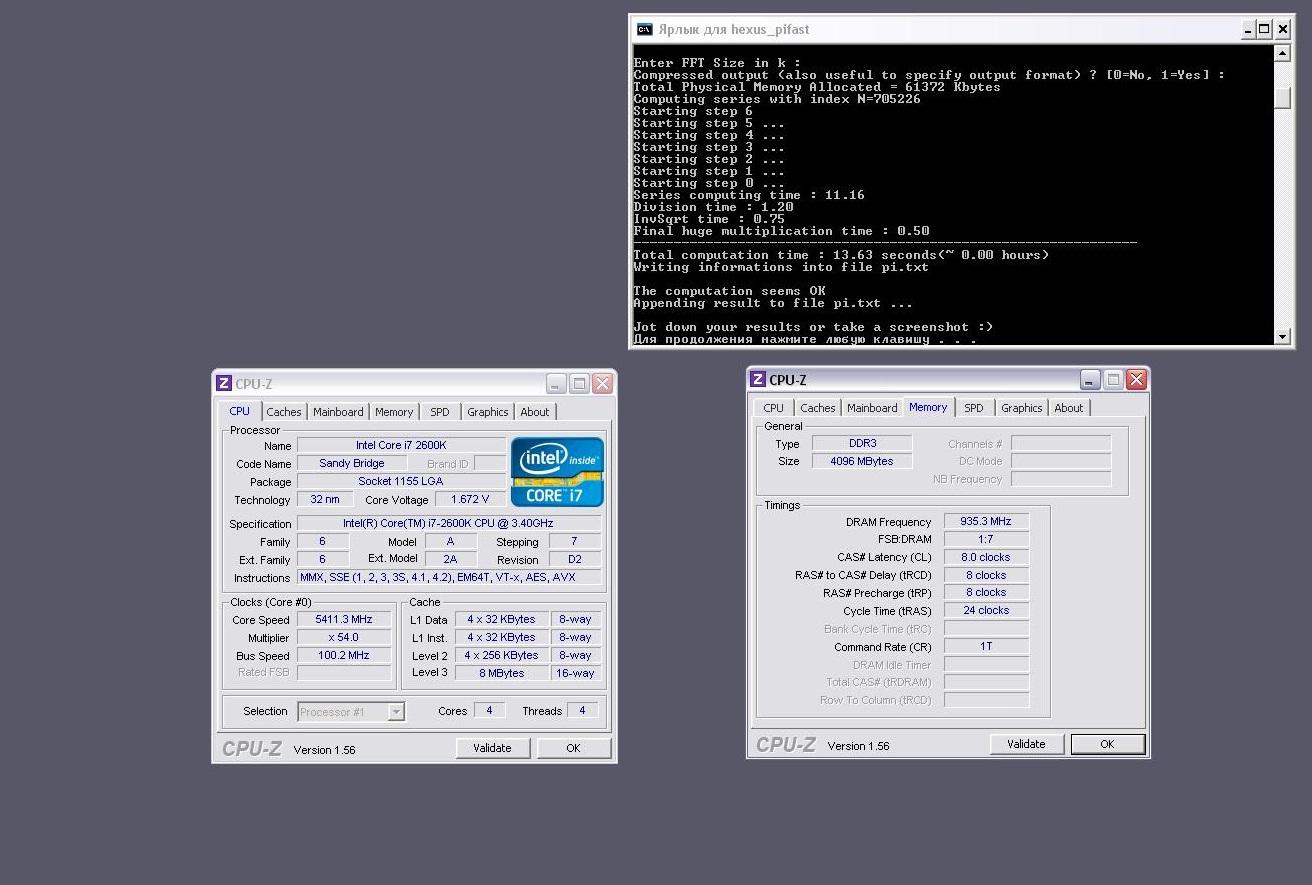Expand the Processor #1 selection dropdown
The width and height of the screenshot is (1312, 885).
coord(396,712)
